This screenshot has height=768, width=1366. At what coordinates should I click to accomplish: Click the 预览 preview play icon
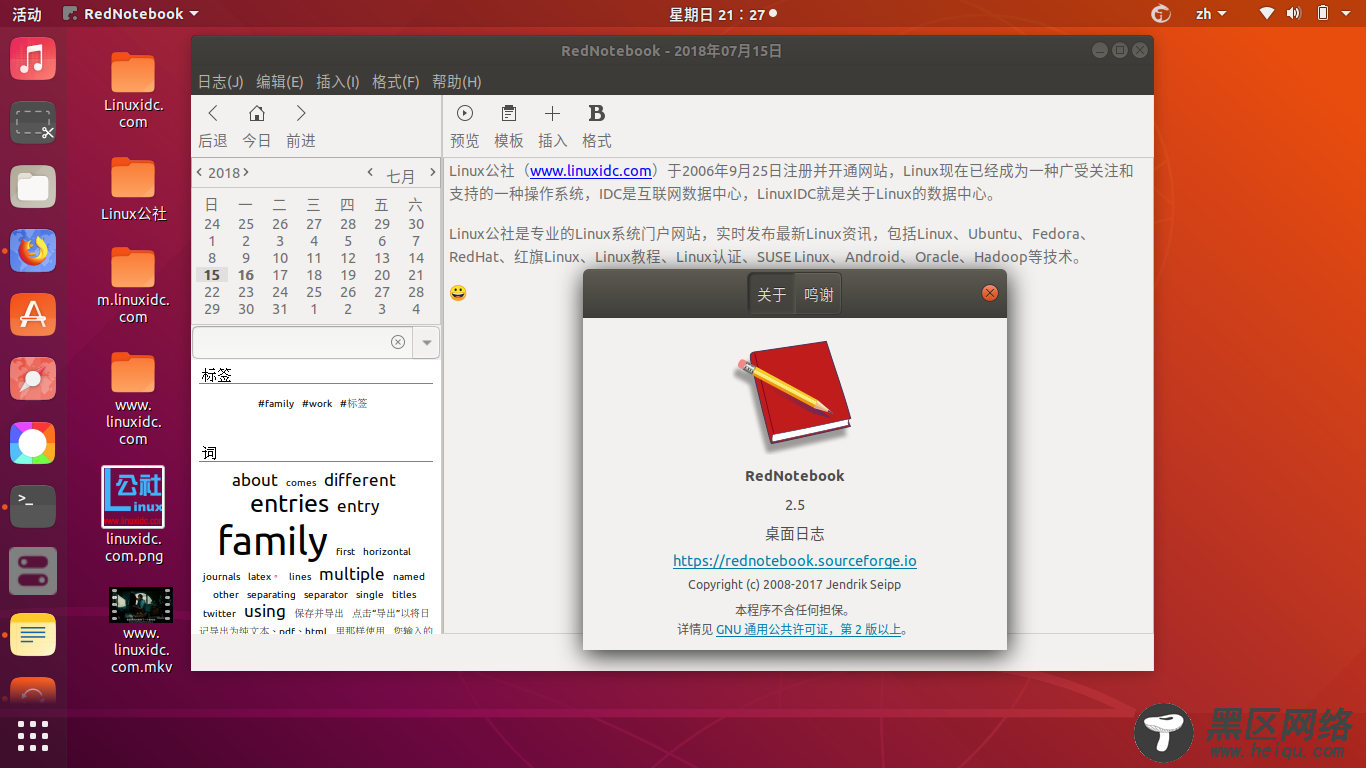[465, 113]
